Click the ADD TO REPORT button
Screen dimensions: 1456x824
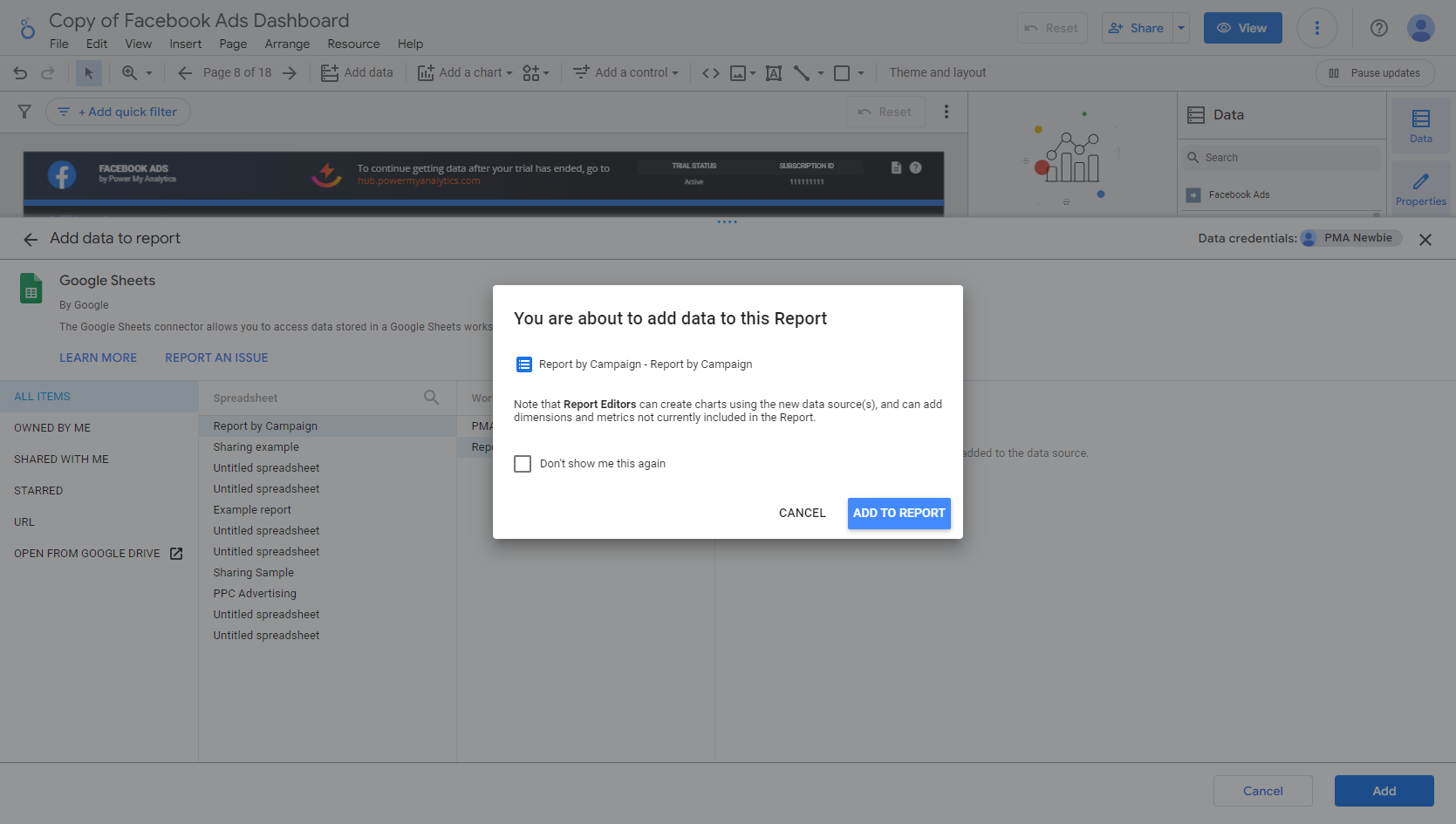899,514
